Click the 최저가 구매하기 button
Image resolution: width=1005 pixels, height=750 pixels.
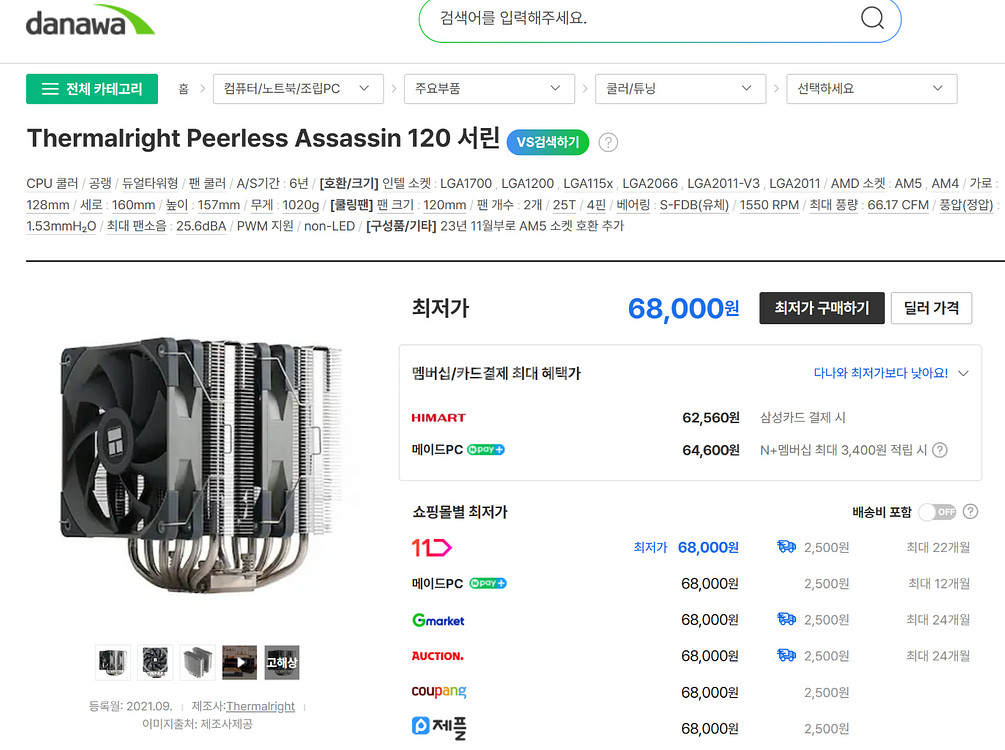click(821, 308)
